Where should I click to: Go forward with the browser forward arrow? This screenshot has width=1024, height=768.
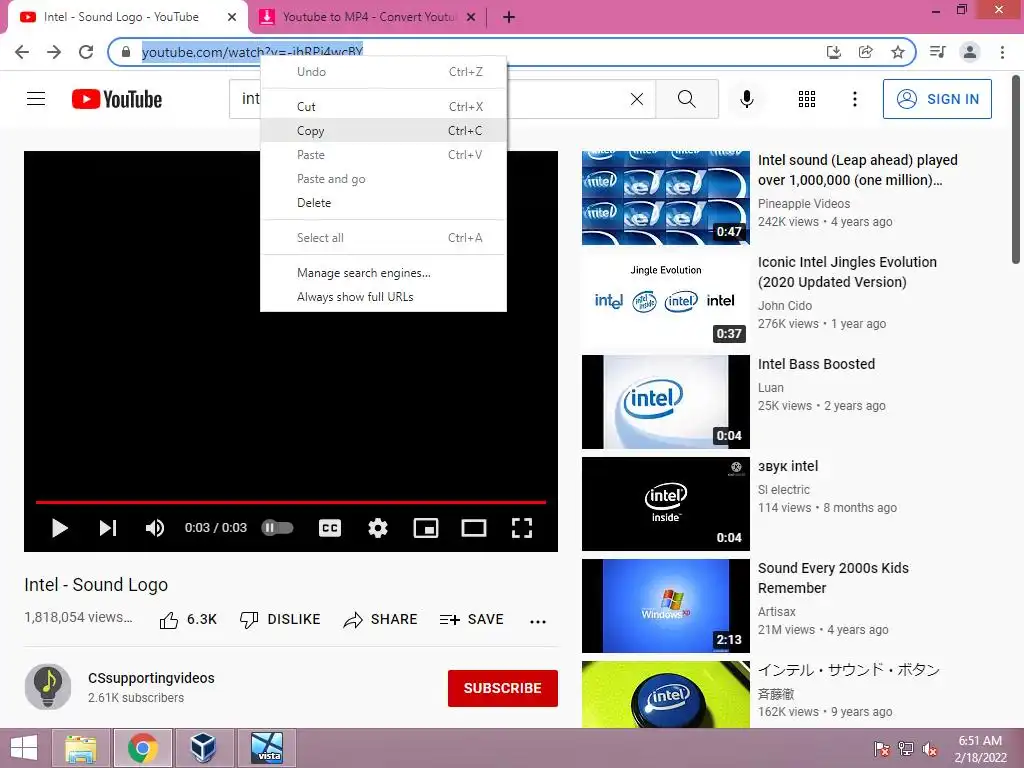(54, 52)
